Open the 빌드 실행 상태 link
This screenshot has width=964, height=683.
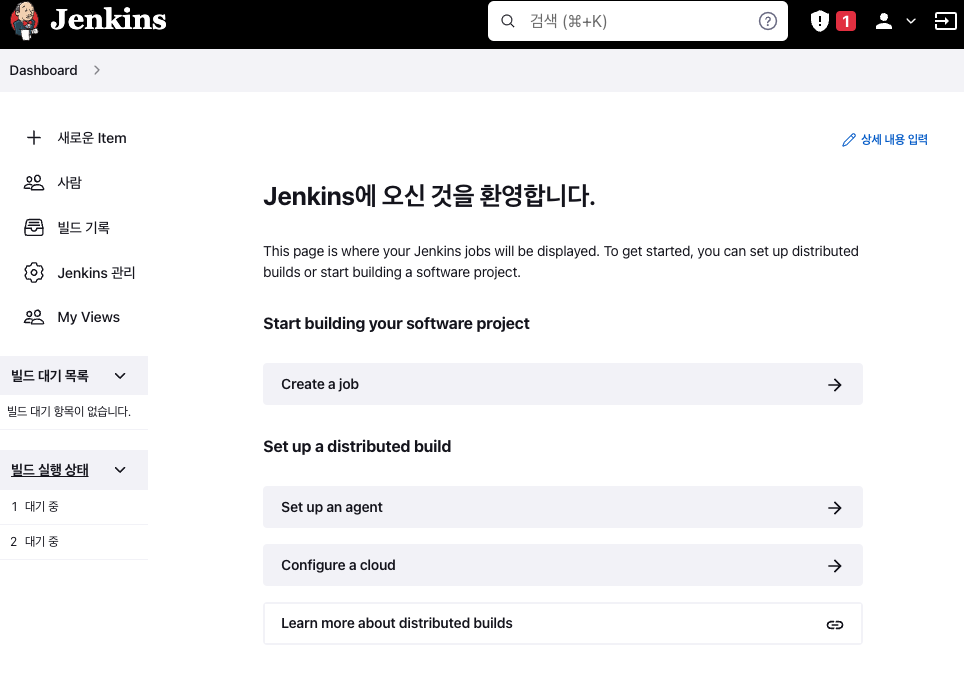50,470
